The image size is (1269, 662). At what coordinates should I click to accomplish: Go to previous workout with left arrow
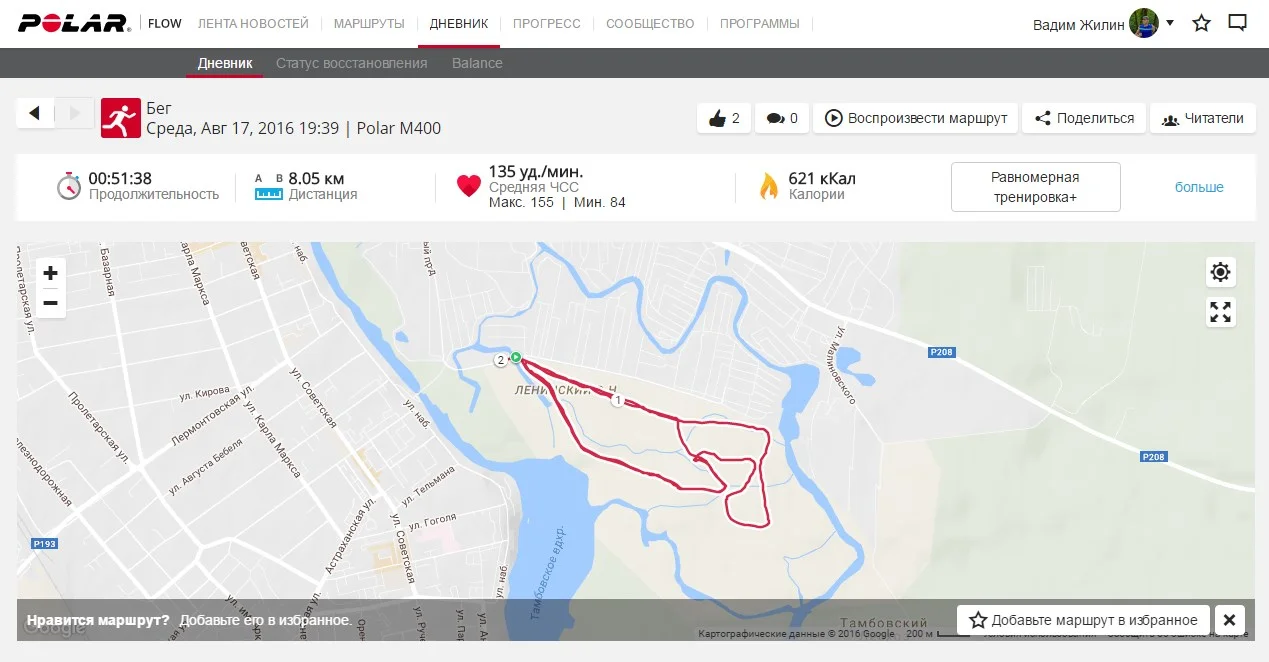coord(35,113)
